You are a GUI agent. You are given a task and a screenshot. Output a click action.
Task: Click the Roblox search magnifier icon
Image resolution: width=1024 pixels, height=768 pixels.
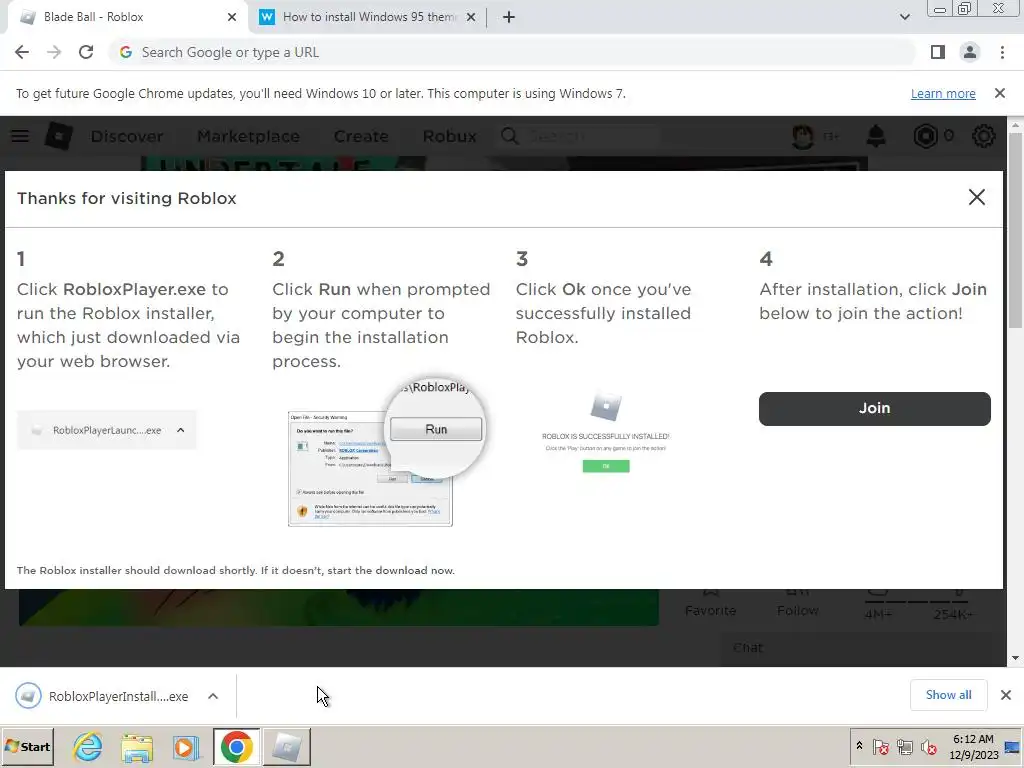tap(510, 136)
